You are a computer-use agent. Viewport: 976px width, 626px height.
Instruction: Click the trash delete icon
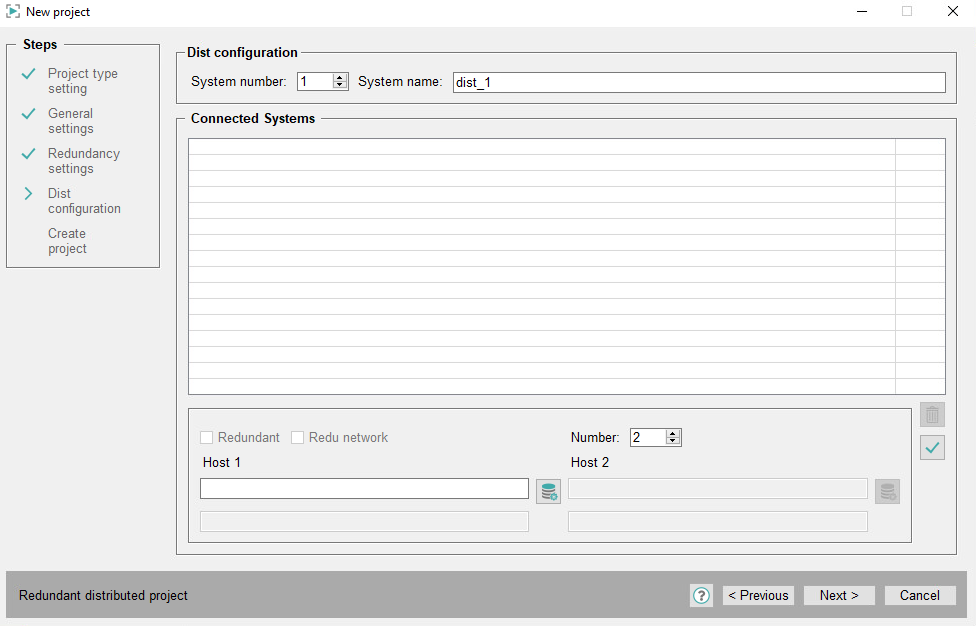point(932,415)
